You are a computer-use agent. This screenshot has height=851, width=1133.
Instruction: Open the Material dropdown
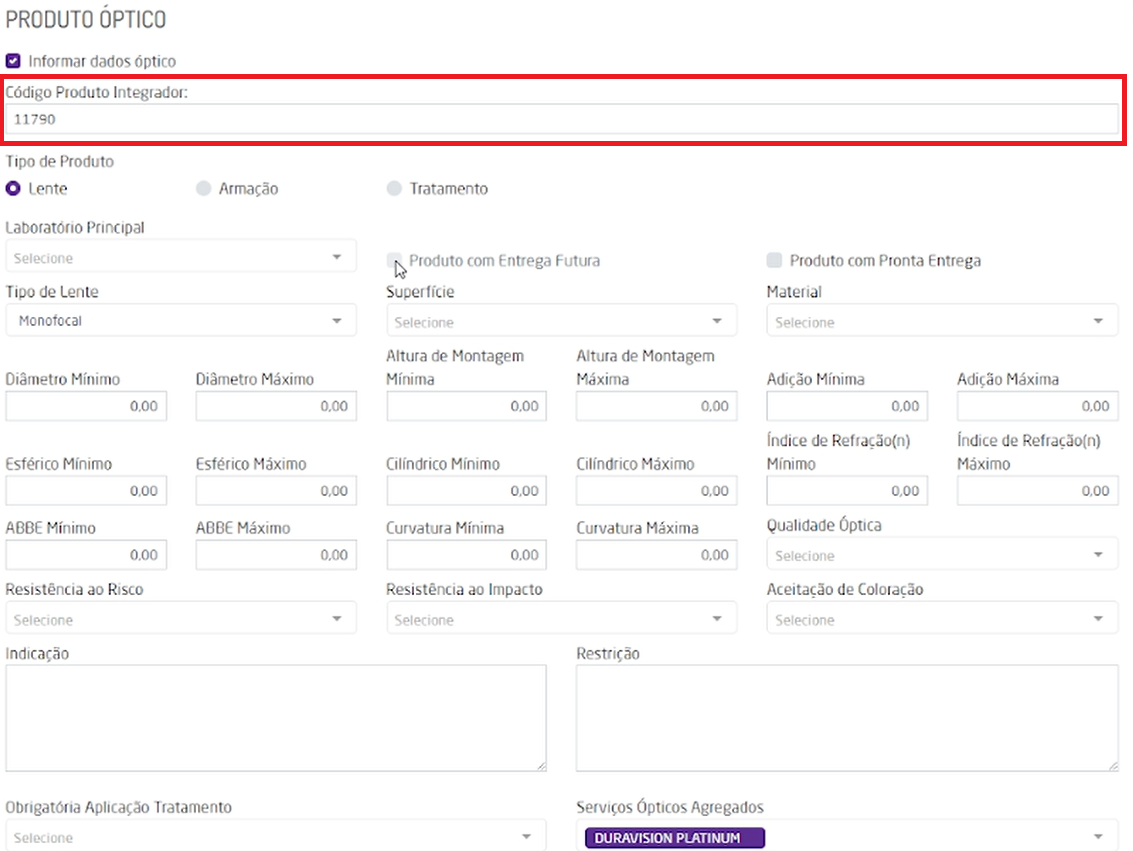pyautogui.click(x=942, y=322)
